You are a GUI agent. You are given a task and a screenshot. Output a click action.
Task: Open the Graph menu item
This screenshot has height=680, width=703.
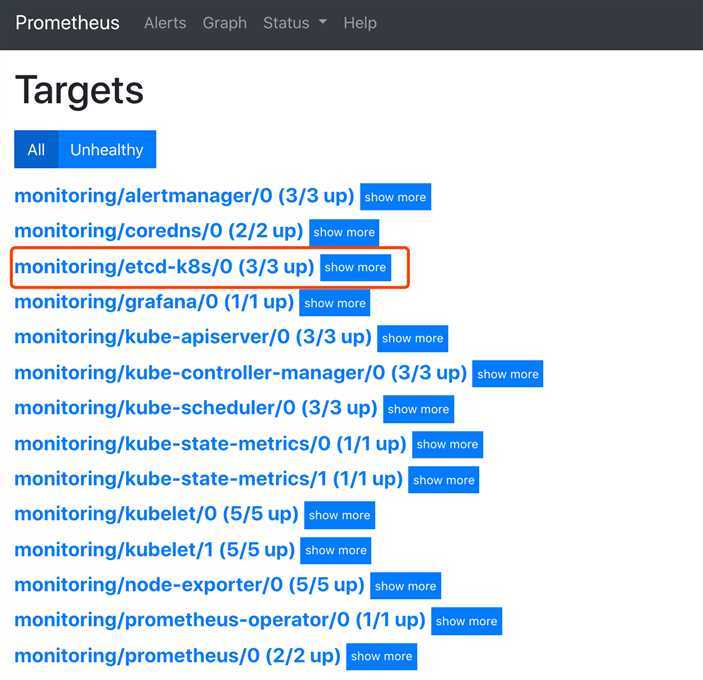tap(225, 23)
